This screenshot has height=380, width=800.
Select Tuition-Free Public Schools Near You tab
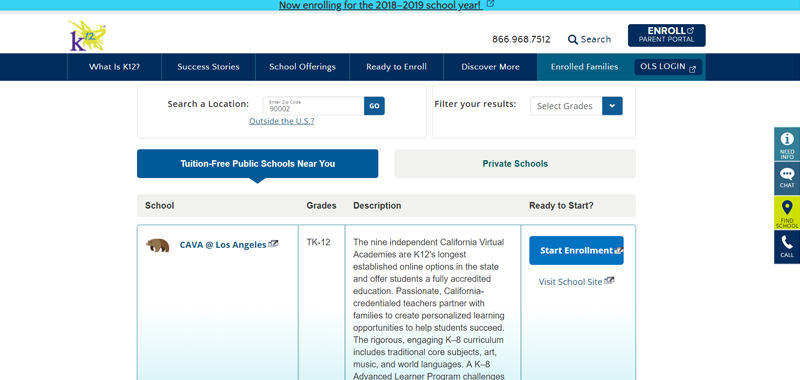click(258, 164)
